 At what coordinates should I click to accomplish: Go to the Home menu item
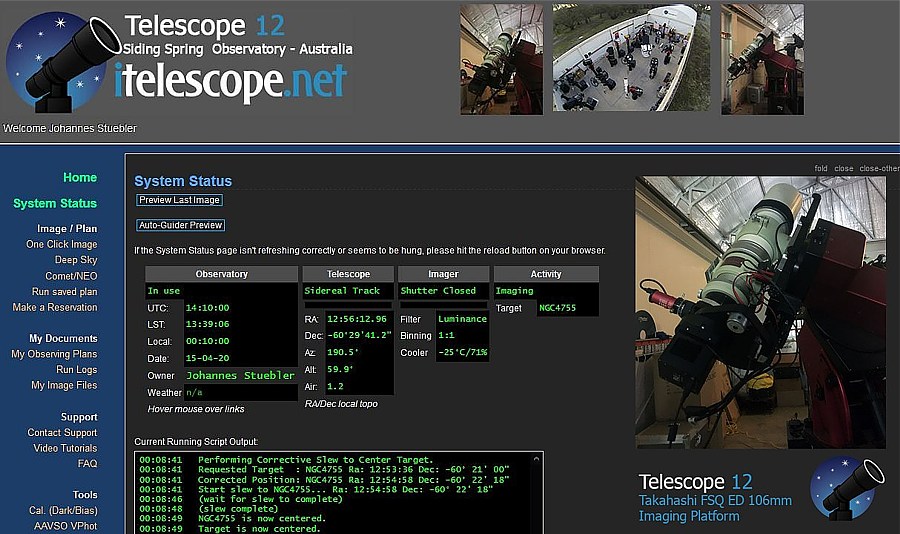(80, 178)
